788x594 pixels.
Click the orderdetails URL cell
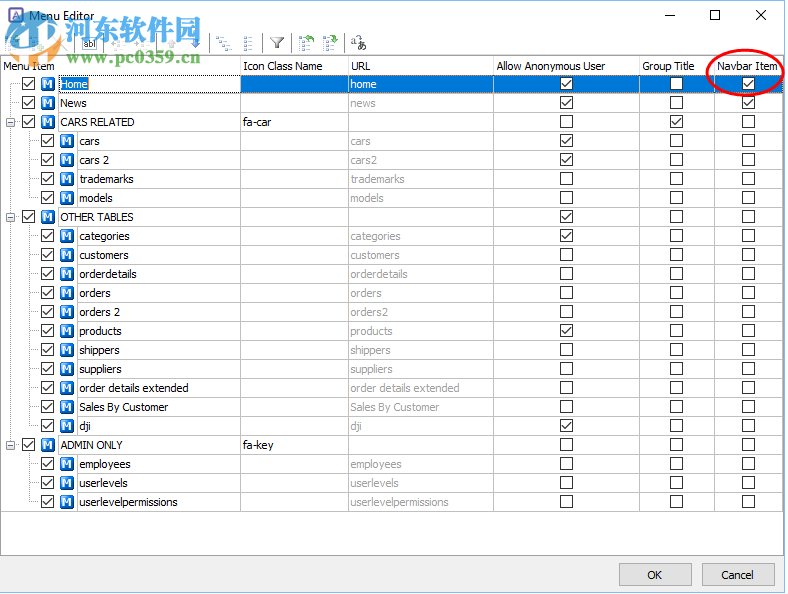point(421,274)
